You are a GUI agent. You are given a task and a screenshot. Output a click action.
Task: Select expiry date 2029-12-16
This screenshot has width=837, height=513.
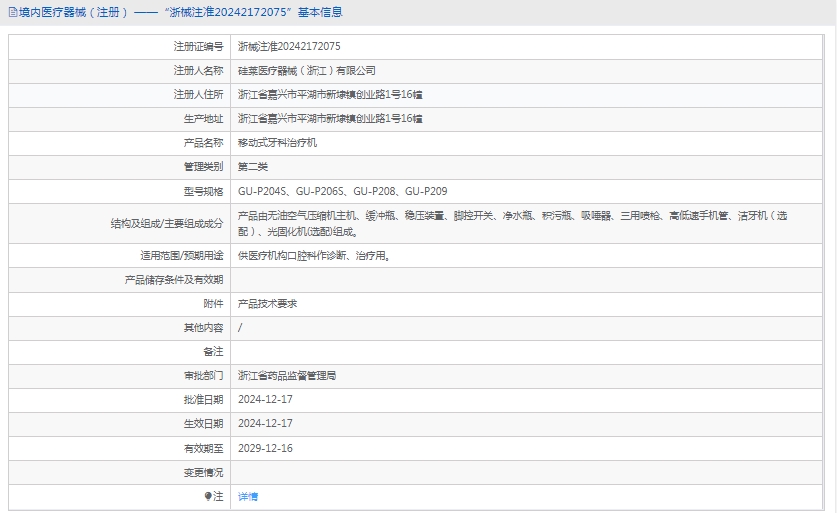(265, 448)
